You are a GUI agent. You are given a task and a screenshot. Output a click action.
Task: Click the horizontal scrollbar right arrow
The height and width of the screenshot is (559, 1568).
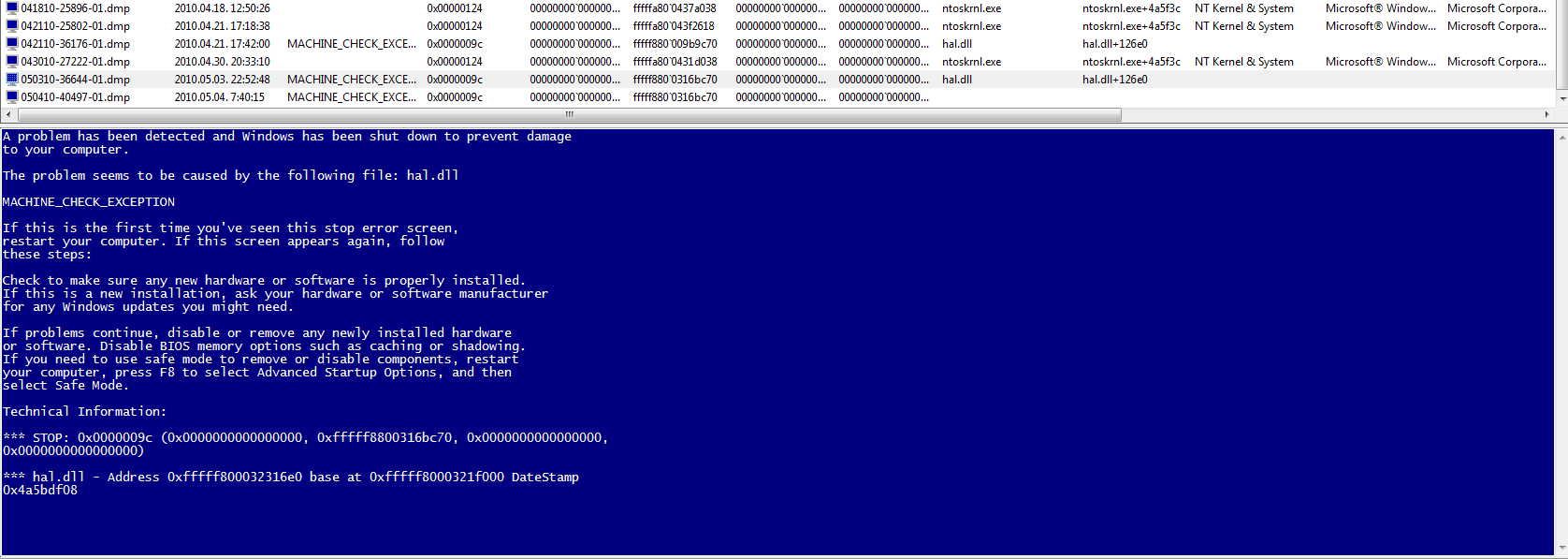click(1546, 115)
